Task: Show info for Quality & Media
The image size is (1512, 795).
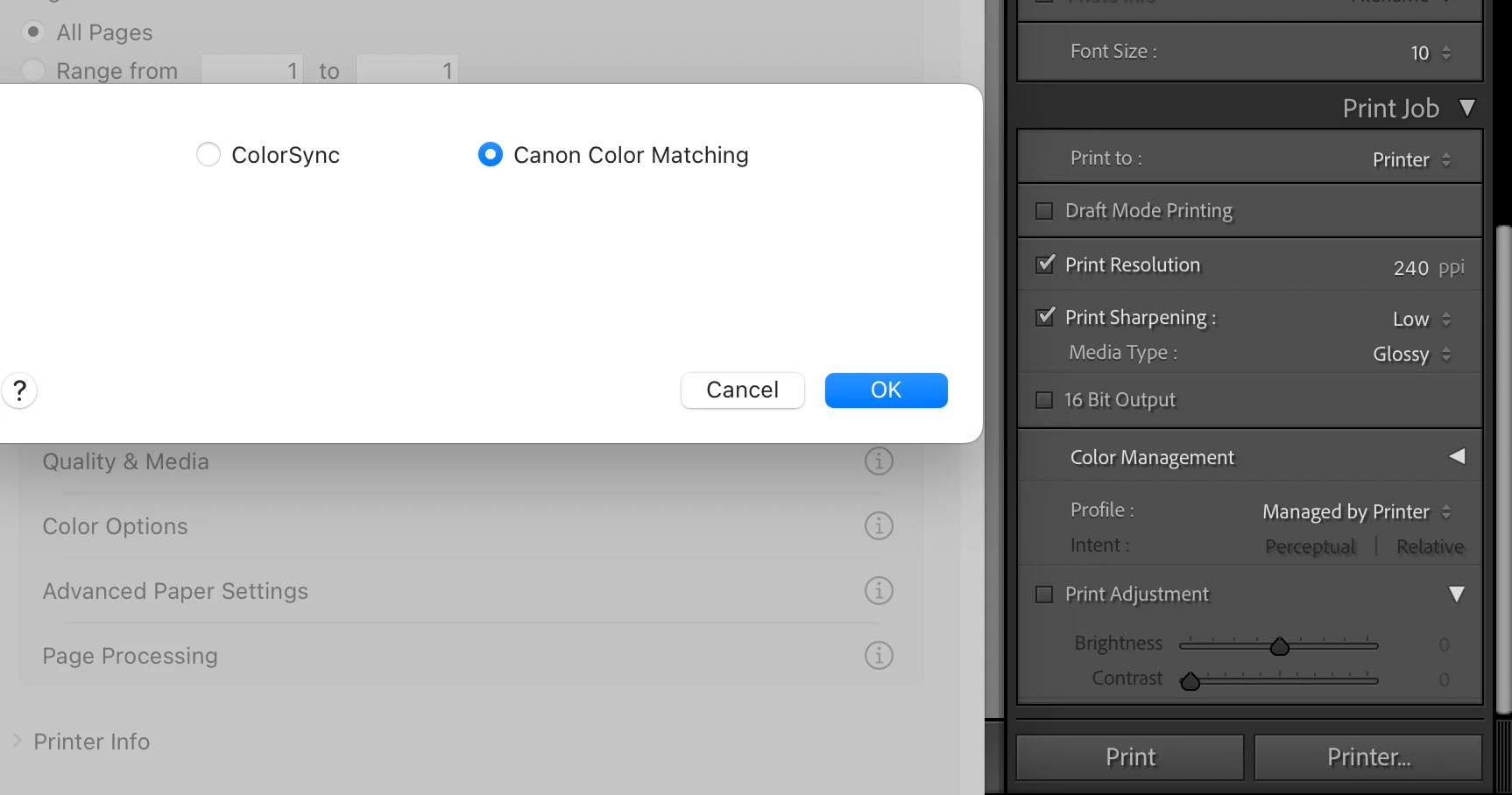Action: [x=879, y=461]
